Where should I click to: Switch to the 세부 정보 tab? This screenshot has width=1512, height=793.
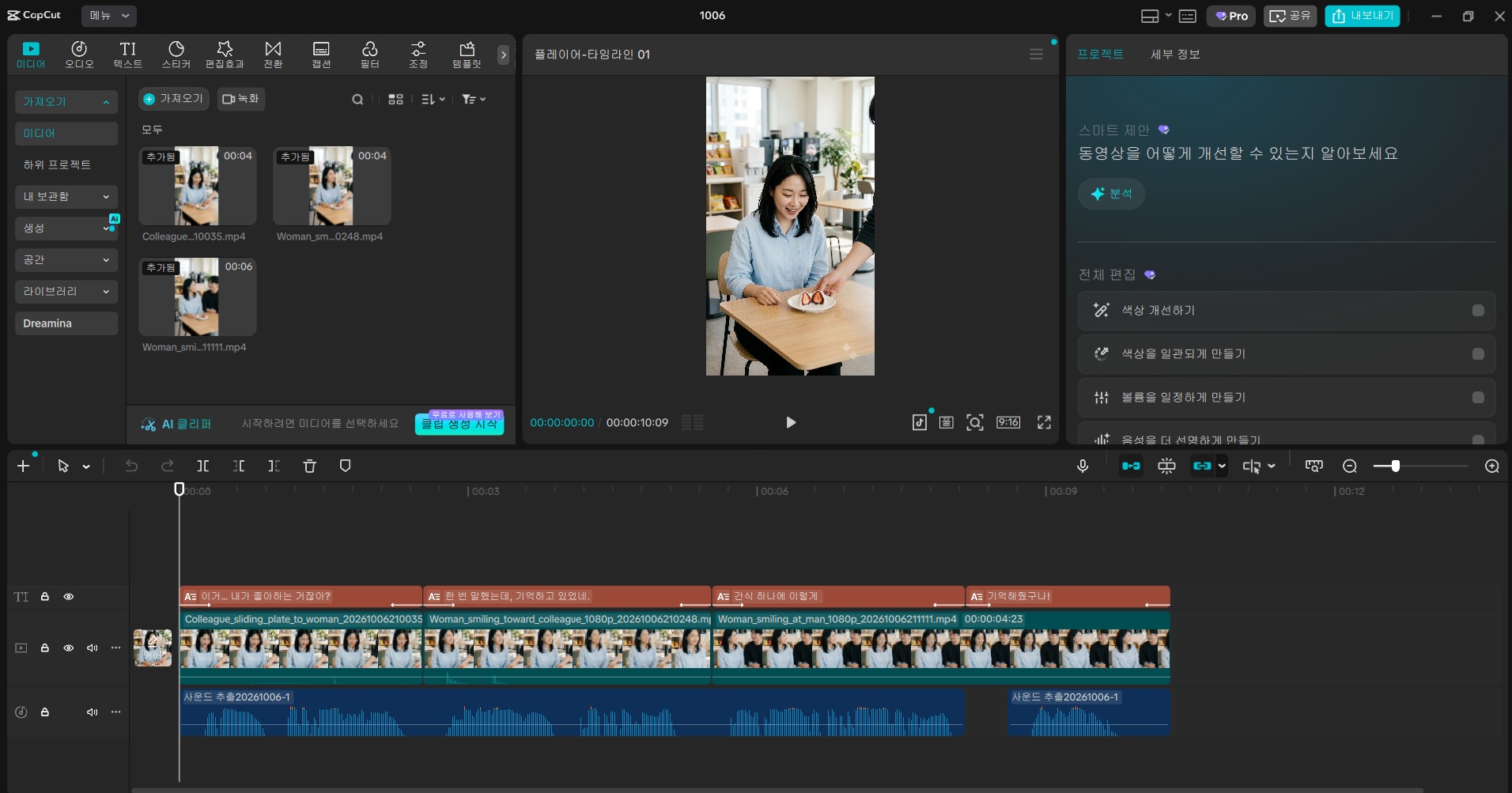pos(1175,55)
